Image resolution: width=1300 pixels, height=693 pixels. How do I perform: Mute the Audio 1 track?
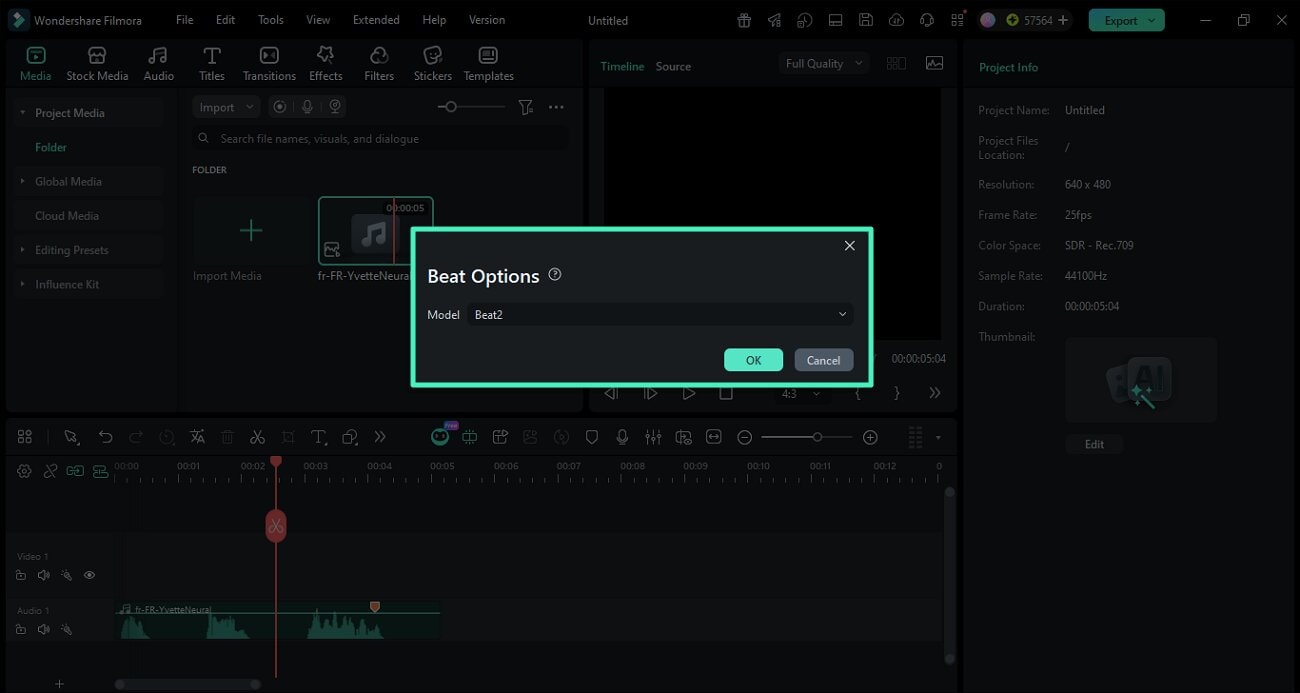point(43,629)
